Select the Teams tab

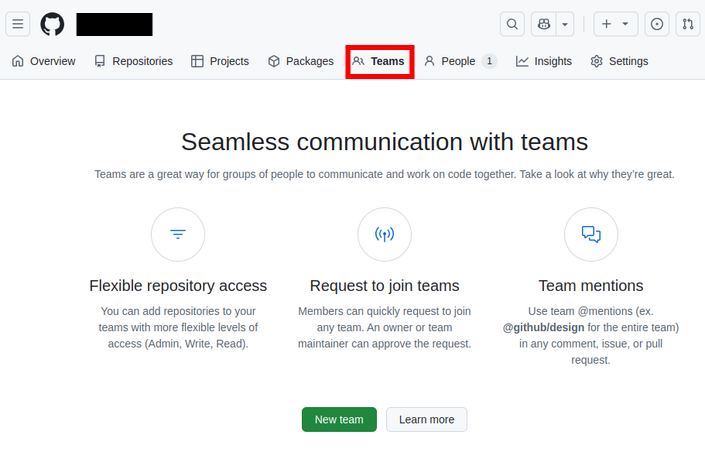379,61
